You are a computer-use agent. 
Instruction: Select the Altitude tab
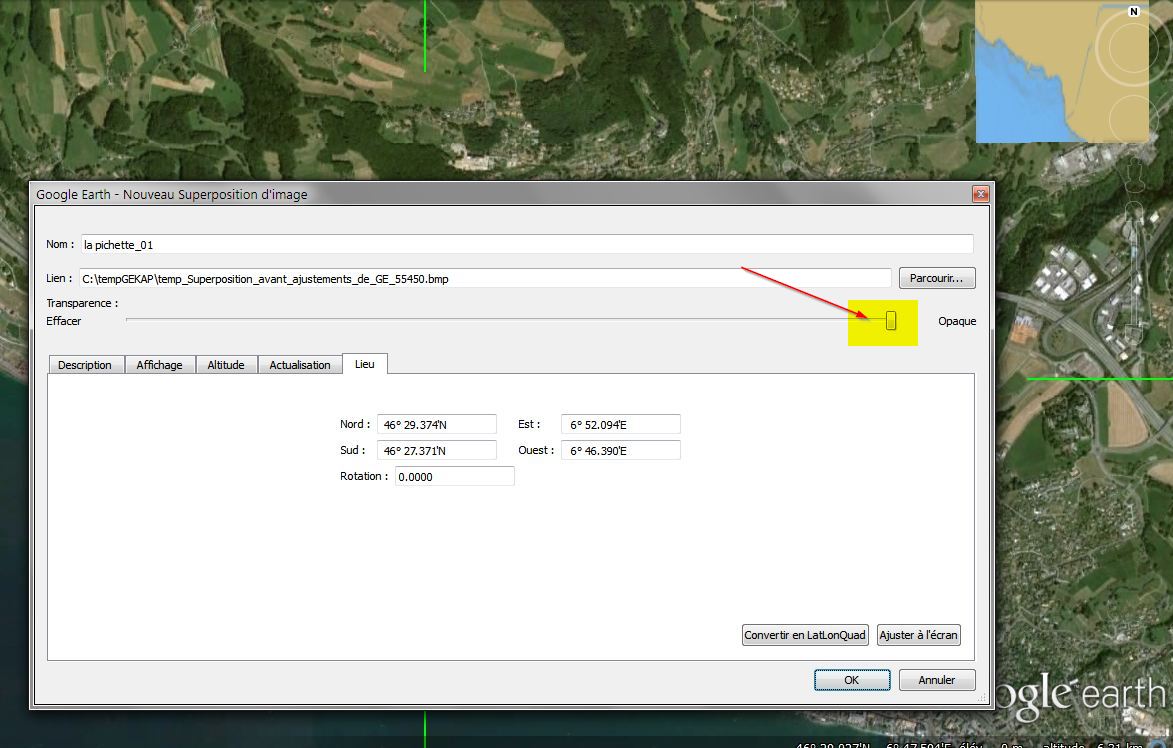pyautogui.click(x=226, y=365)
